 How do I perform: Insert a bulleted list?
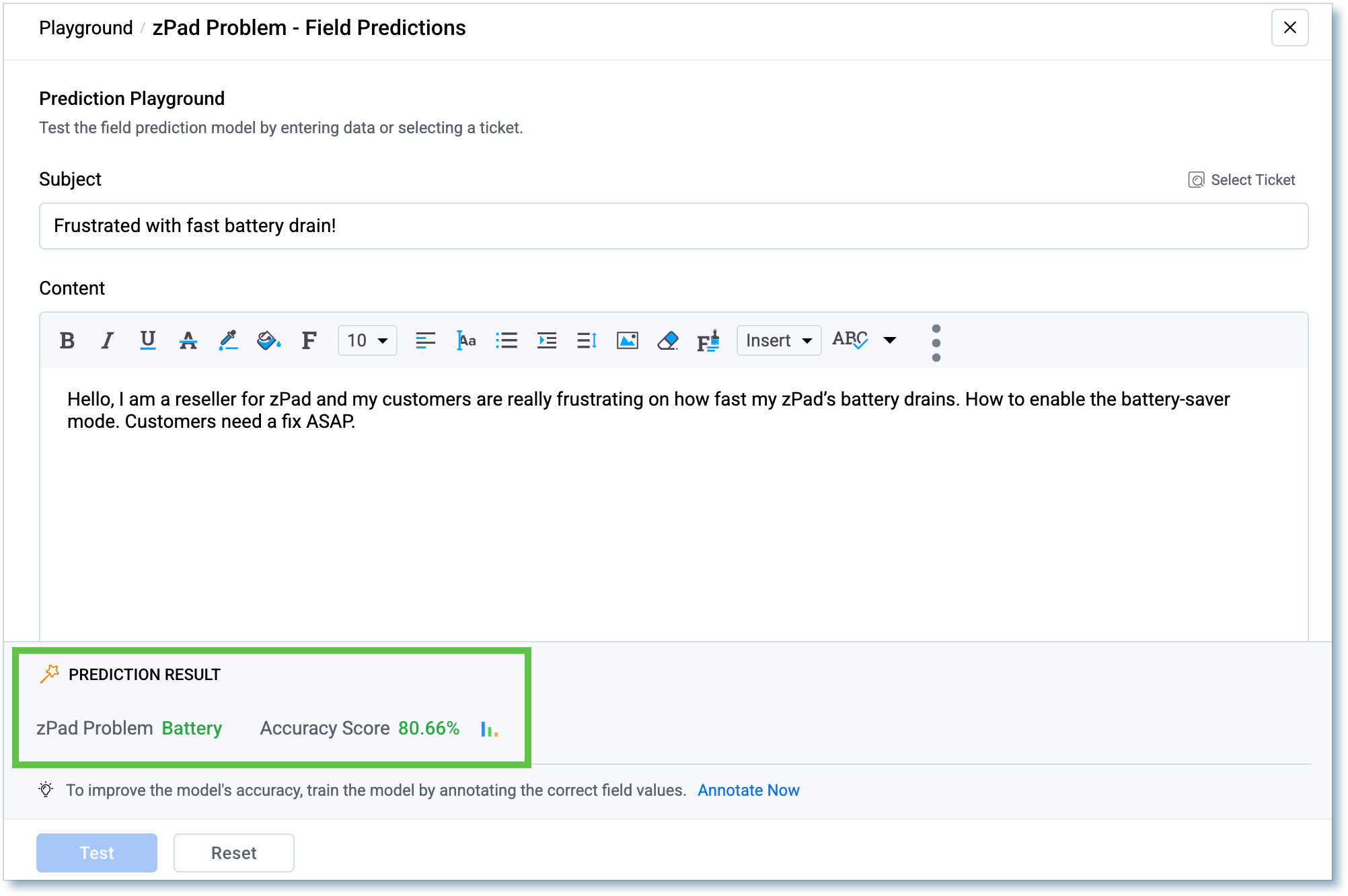point(507,340)
